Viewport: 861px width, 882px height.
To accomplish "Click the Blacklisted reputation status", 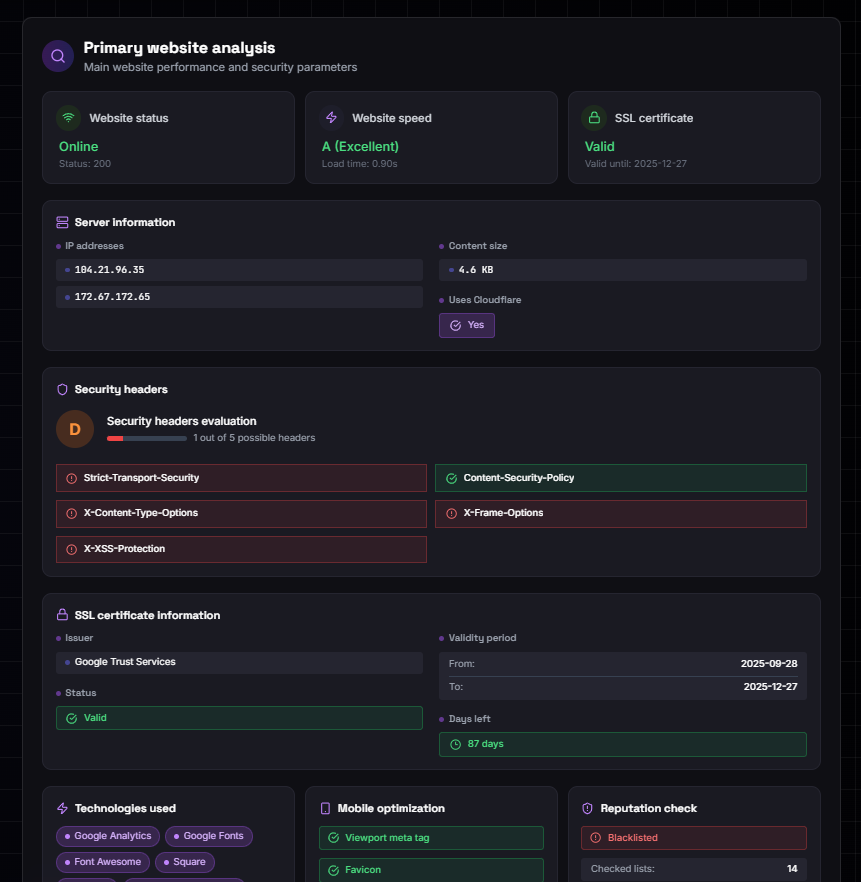I will click(693, 838).
